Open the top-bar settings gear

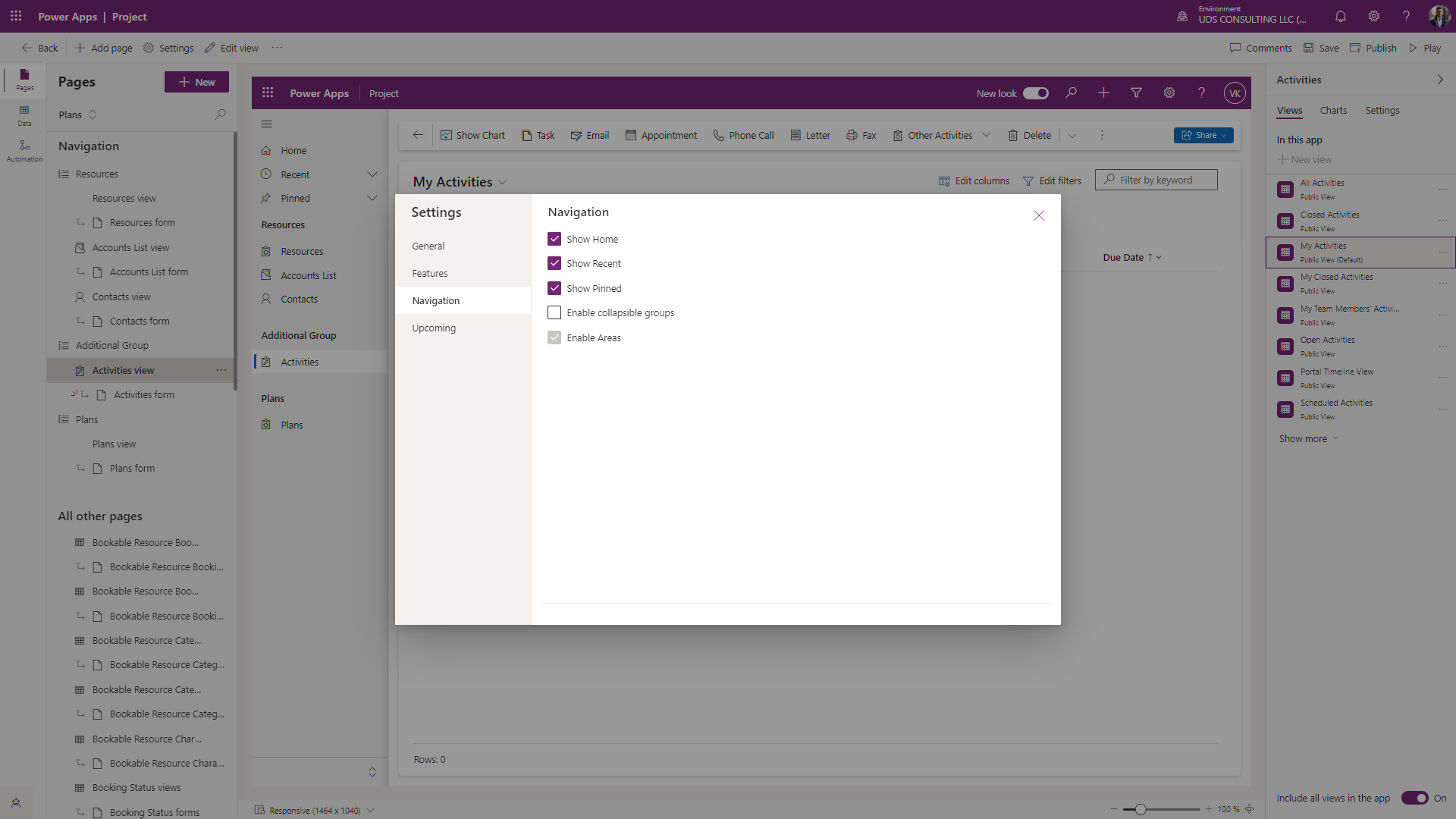1373,16
